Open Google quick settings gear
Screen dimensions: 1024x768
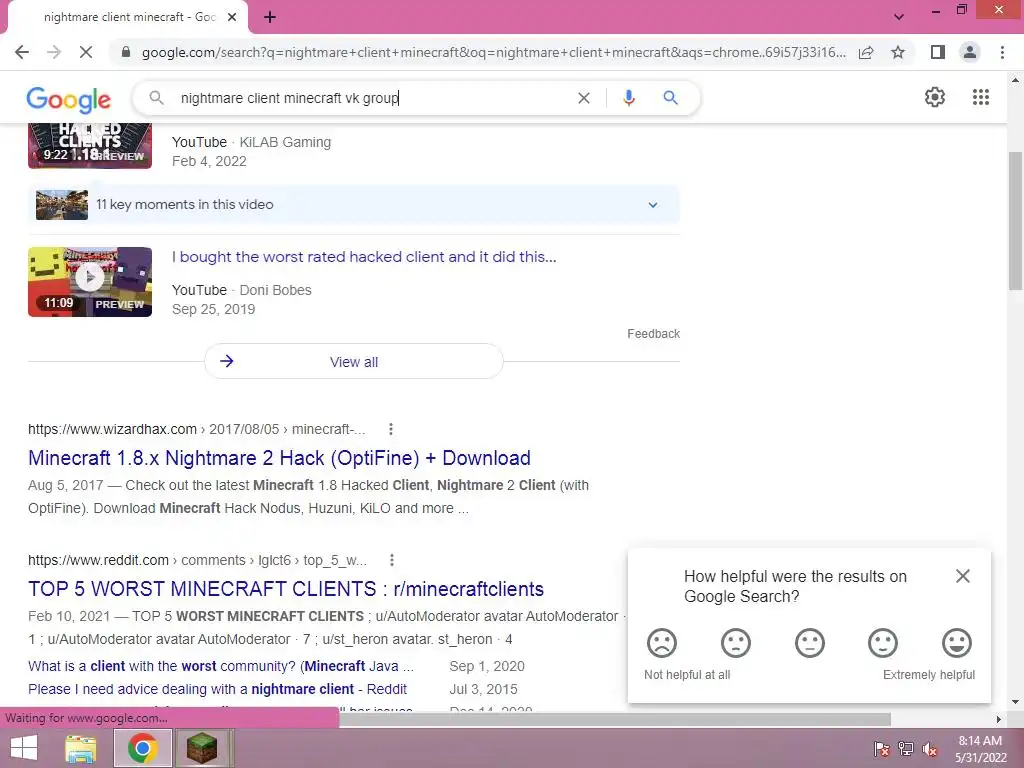[935, 97]
